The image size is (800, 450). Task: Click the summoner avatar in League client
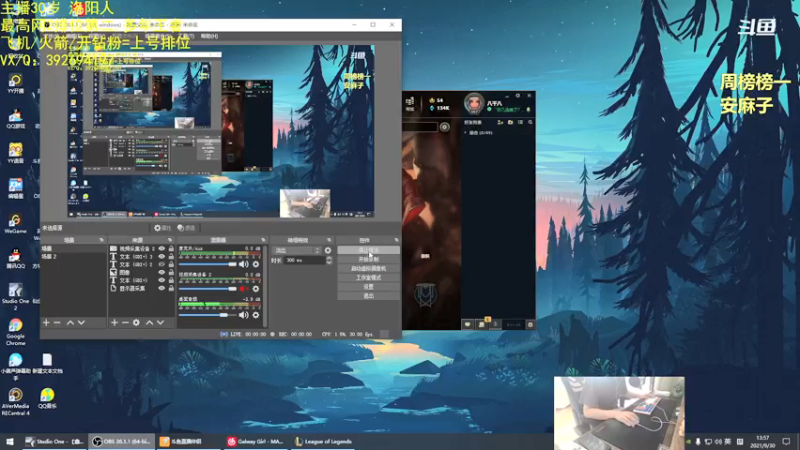click(x=473, y=104)
